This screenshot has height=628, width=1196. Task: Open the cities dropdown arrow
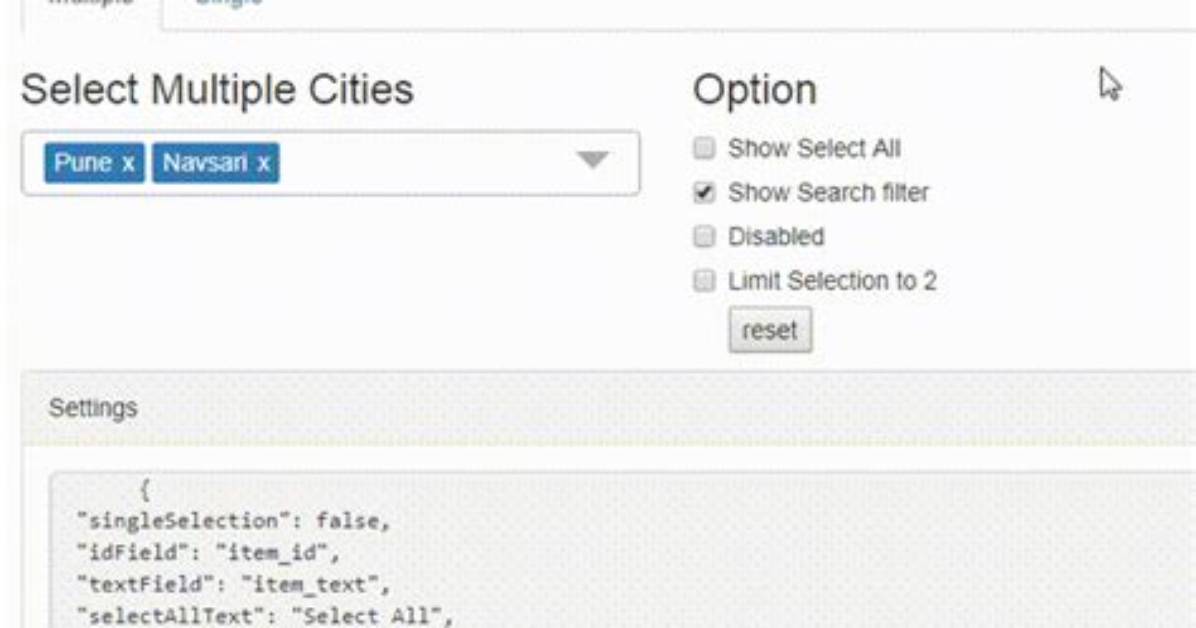[593, 159]
